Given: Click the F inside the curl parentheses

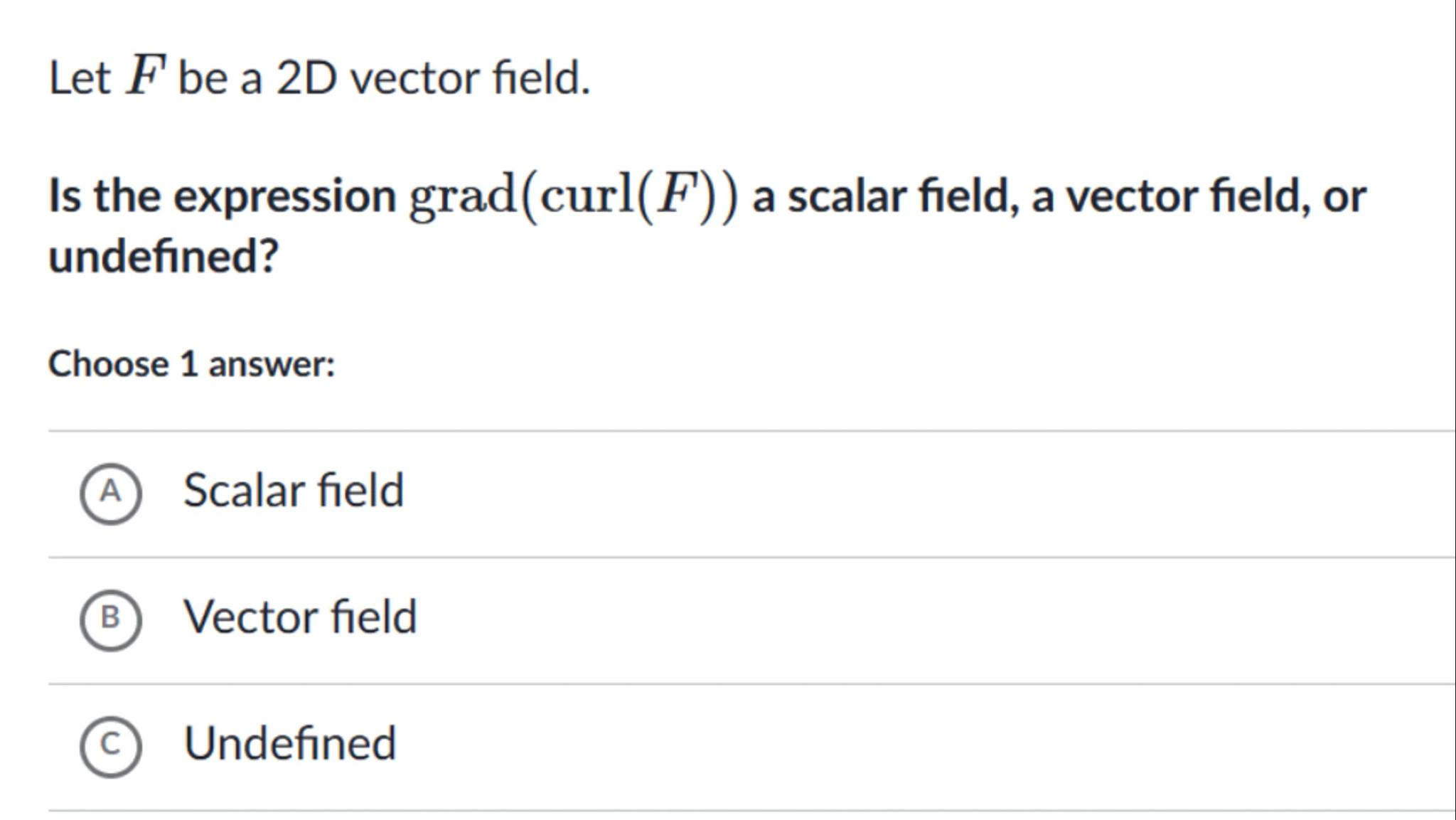Looking at the screenshot, I should 675,196.
